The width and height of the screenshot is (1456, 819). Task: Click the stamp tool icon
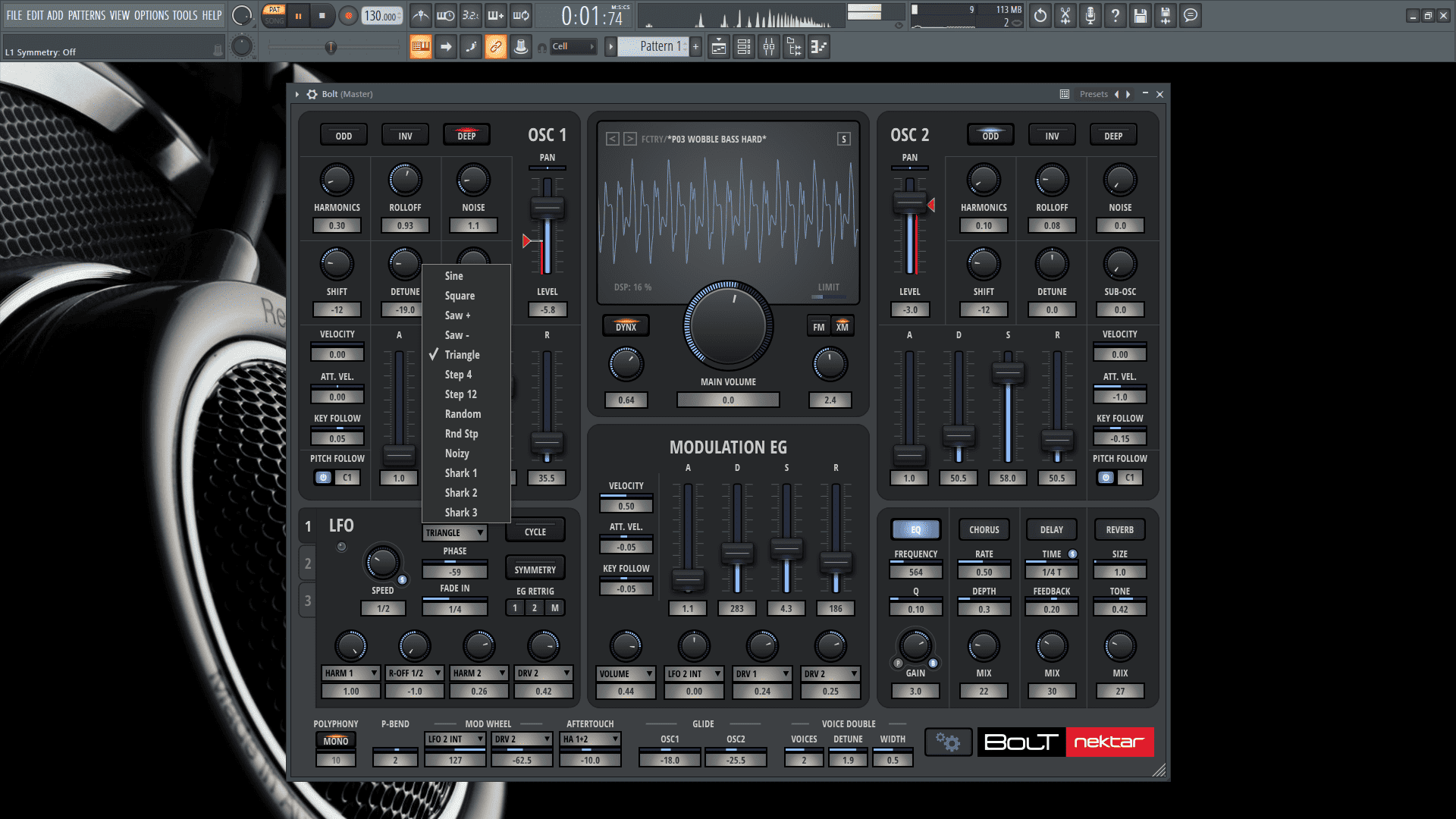coord(521,47)
